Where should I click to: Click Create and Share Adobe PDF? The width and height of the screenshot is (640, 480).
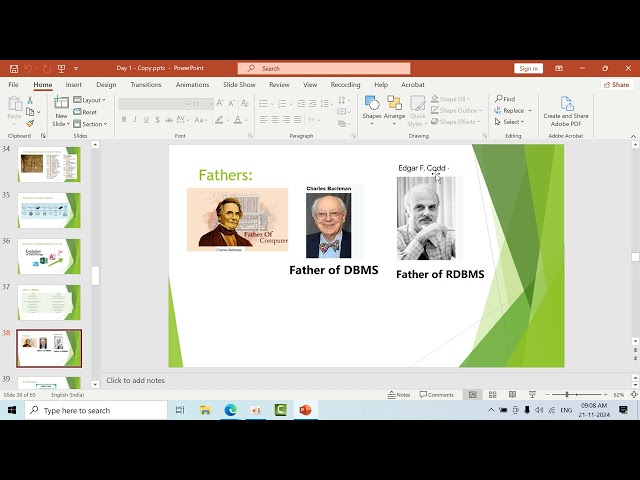point(566,111)
